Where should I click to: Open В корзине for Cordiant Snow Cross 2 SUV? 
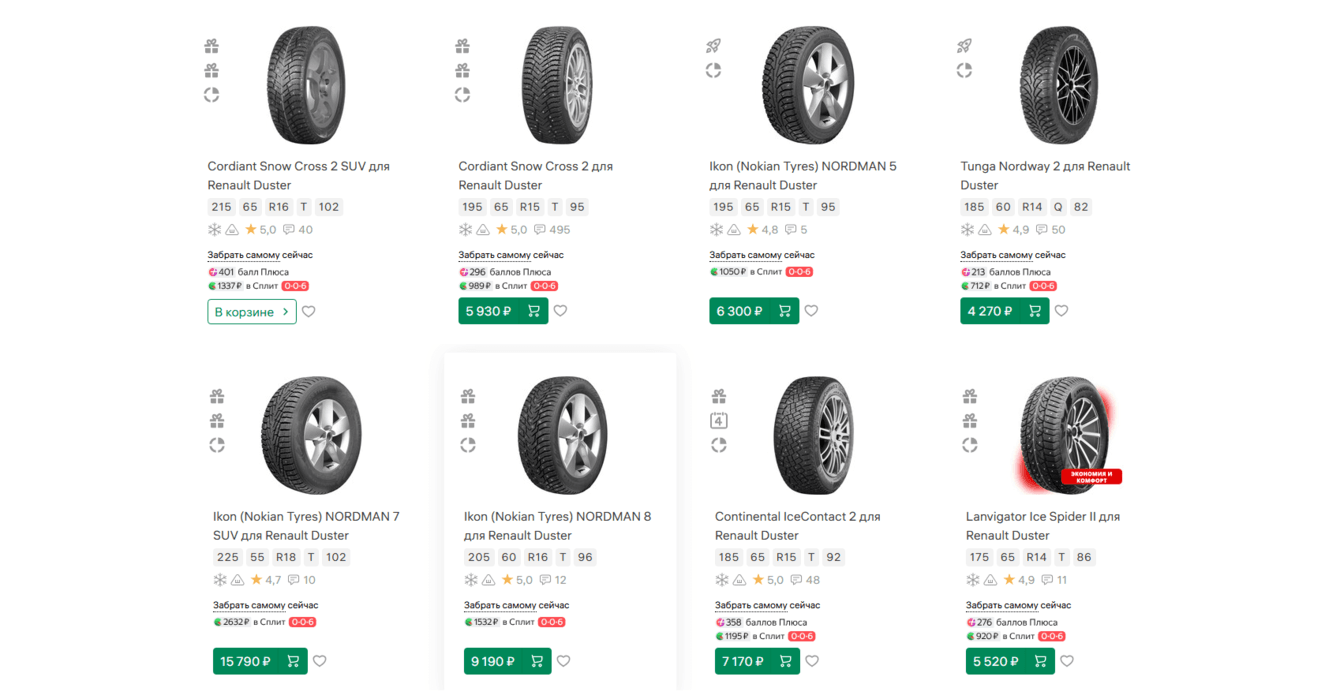click(x=252, y=312)
